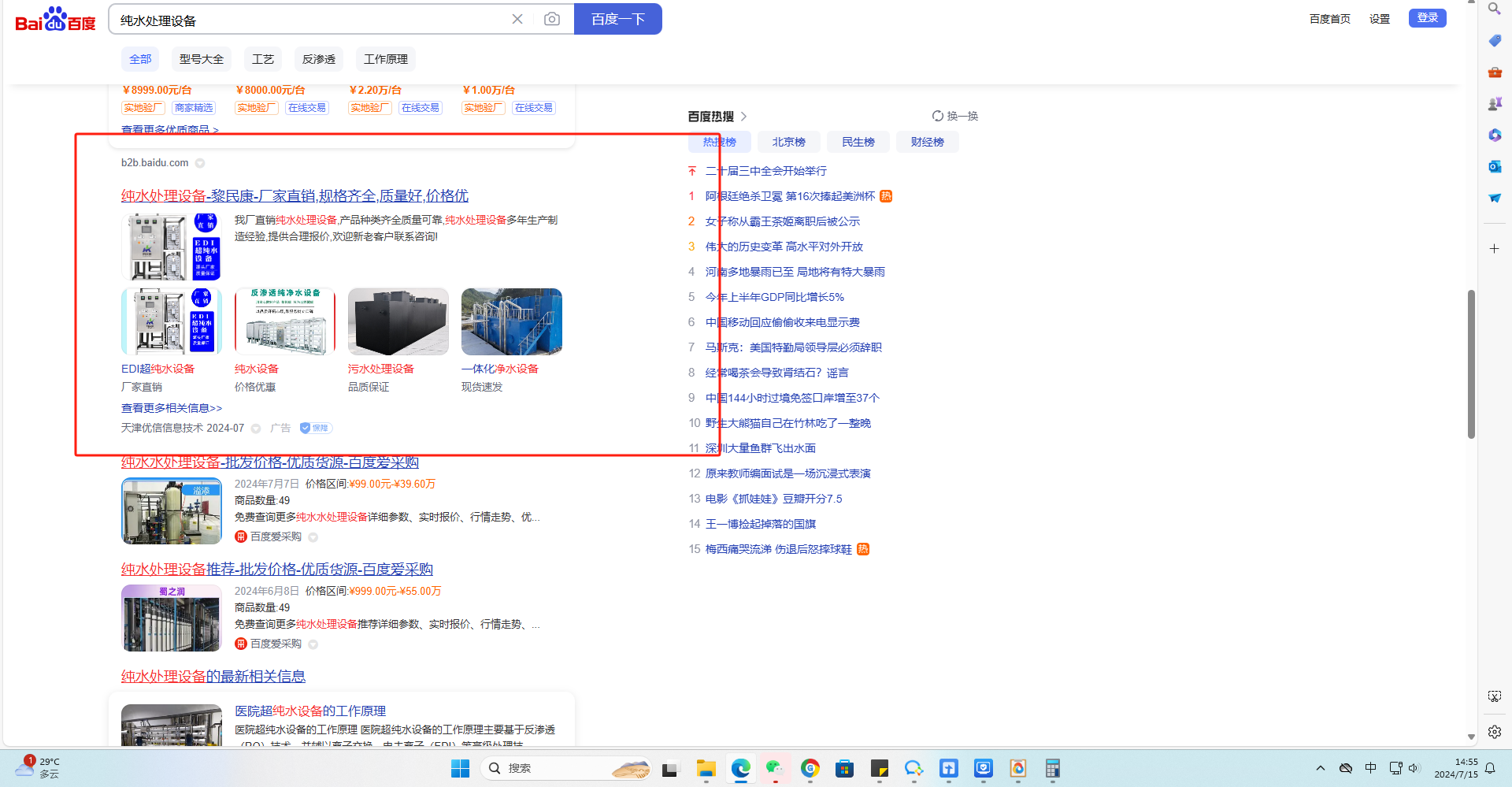Click 查看更多相关信息>> link
The width and height of the screenshot is (1512, 787).
coord(172,408)
